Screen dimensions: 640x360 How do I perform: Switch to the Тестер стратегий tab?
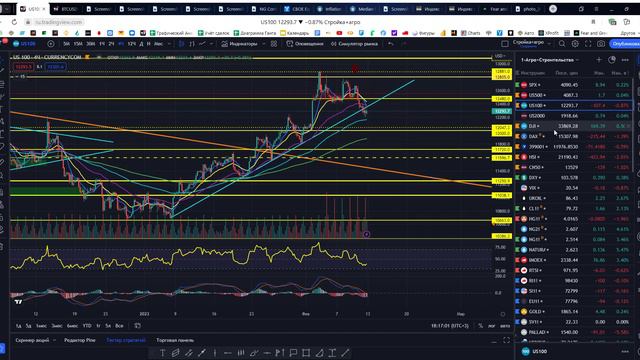(x=126, y=340)
